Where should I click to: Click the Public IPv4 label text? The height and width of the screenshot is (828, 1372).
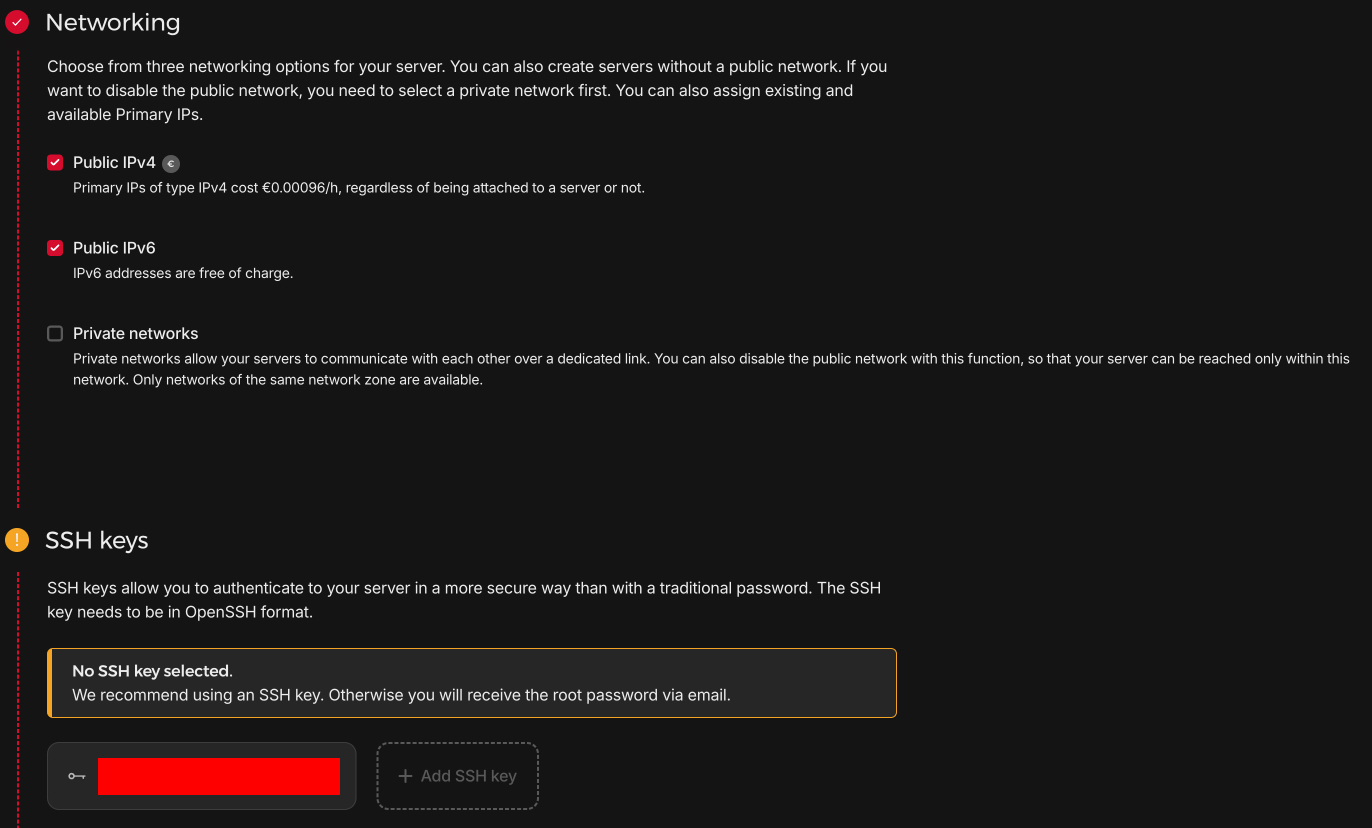tap(114, 162)
